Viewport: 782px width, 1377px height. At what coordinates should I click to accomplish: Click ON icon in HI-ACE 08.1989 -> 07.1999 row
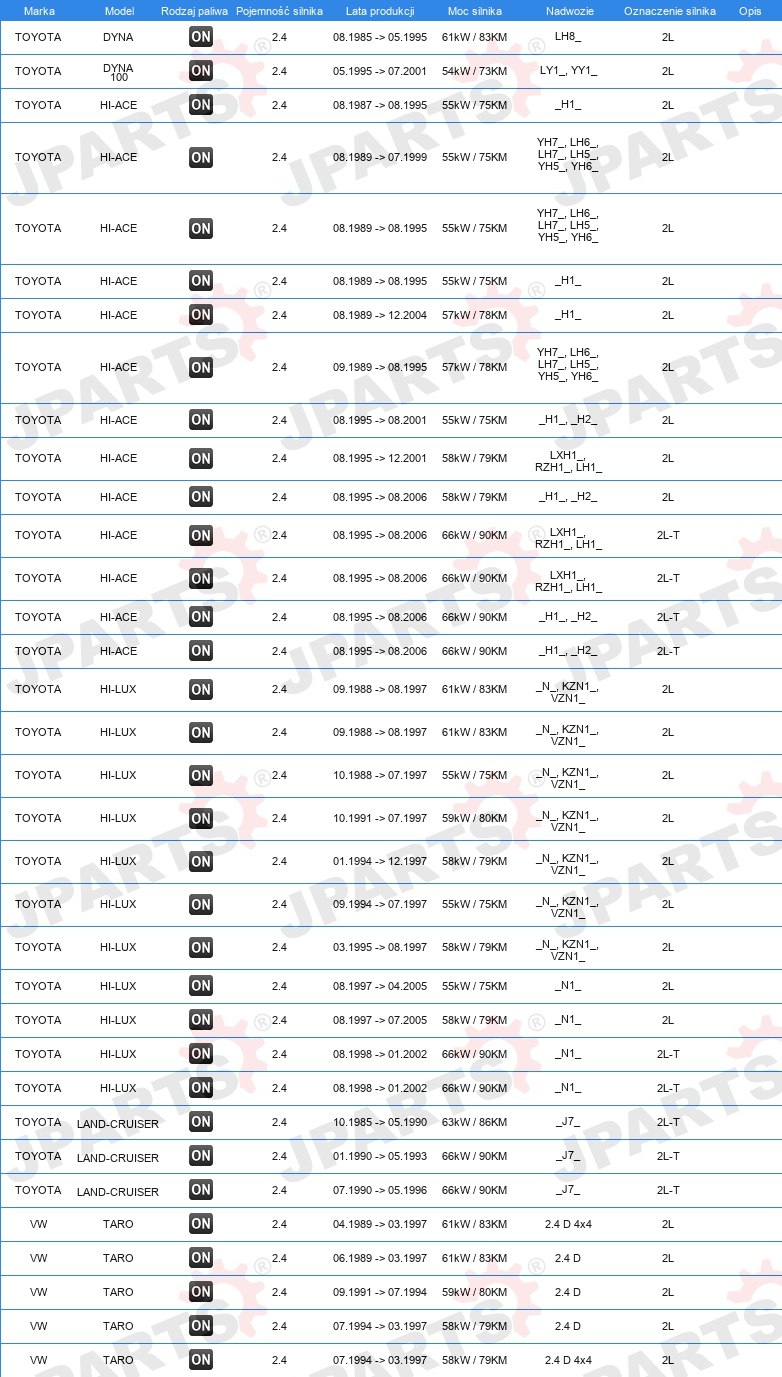pos(201,157)
